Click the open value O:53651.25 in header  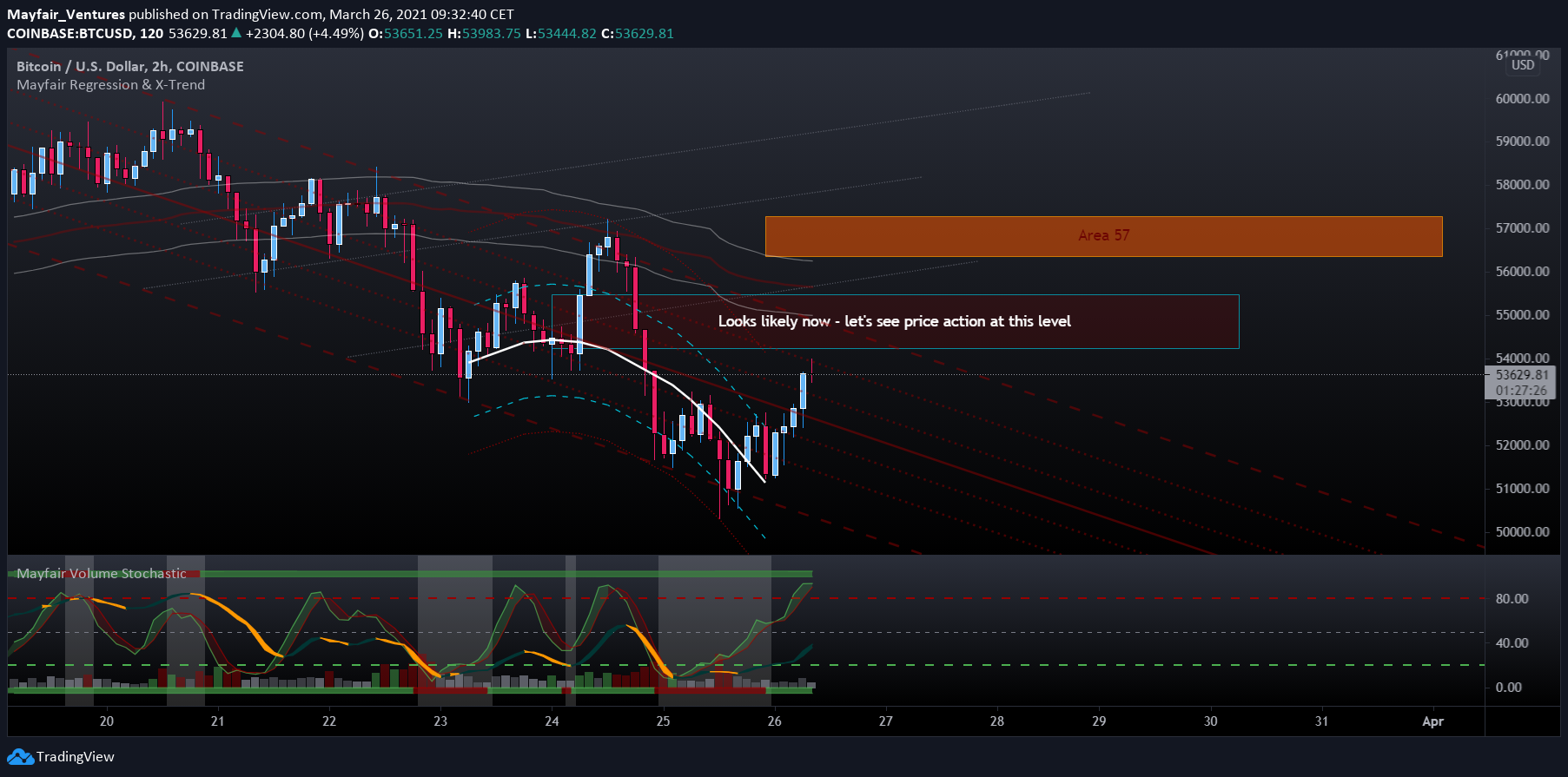[x=406, y=34]
